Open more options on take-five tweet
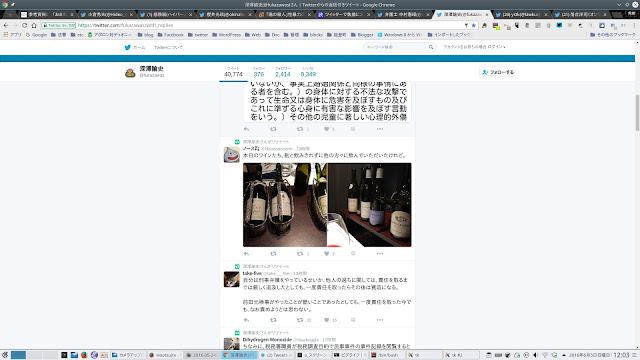This screenshot has height=360, width=640. pyautogui.click(x=380, y=320)
